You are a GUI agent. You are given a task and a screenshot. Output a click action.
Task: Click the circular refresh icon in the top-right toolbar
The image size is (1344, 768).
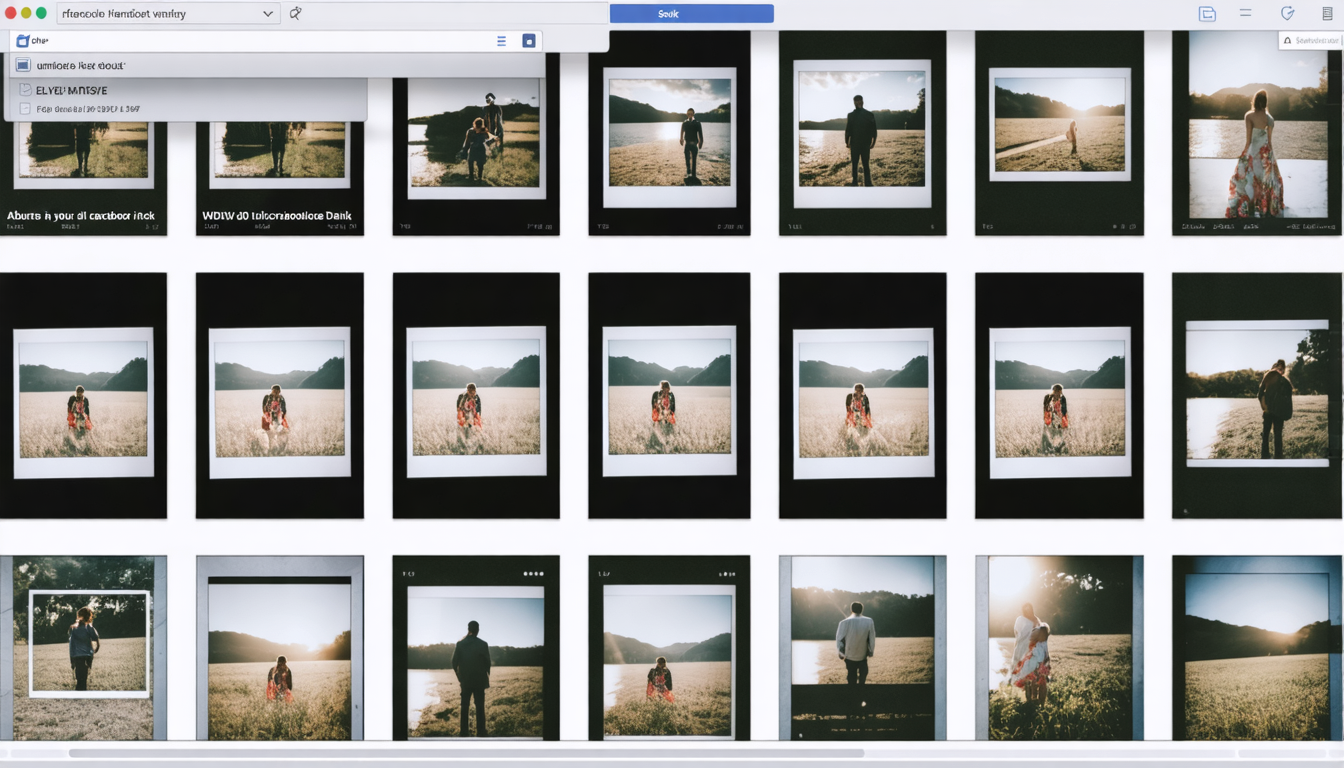click(1287, 13)
